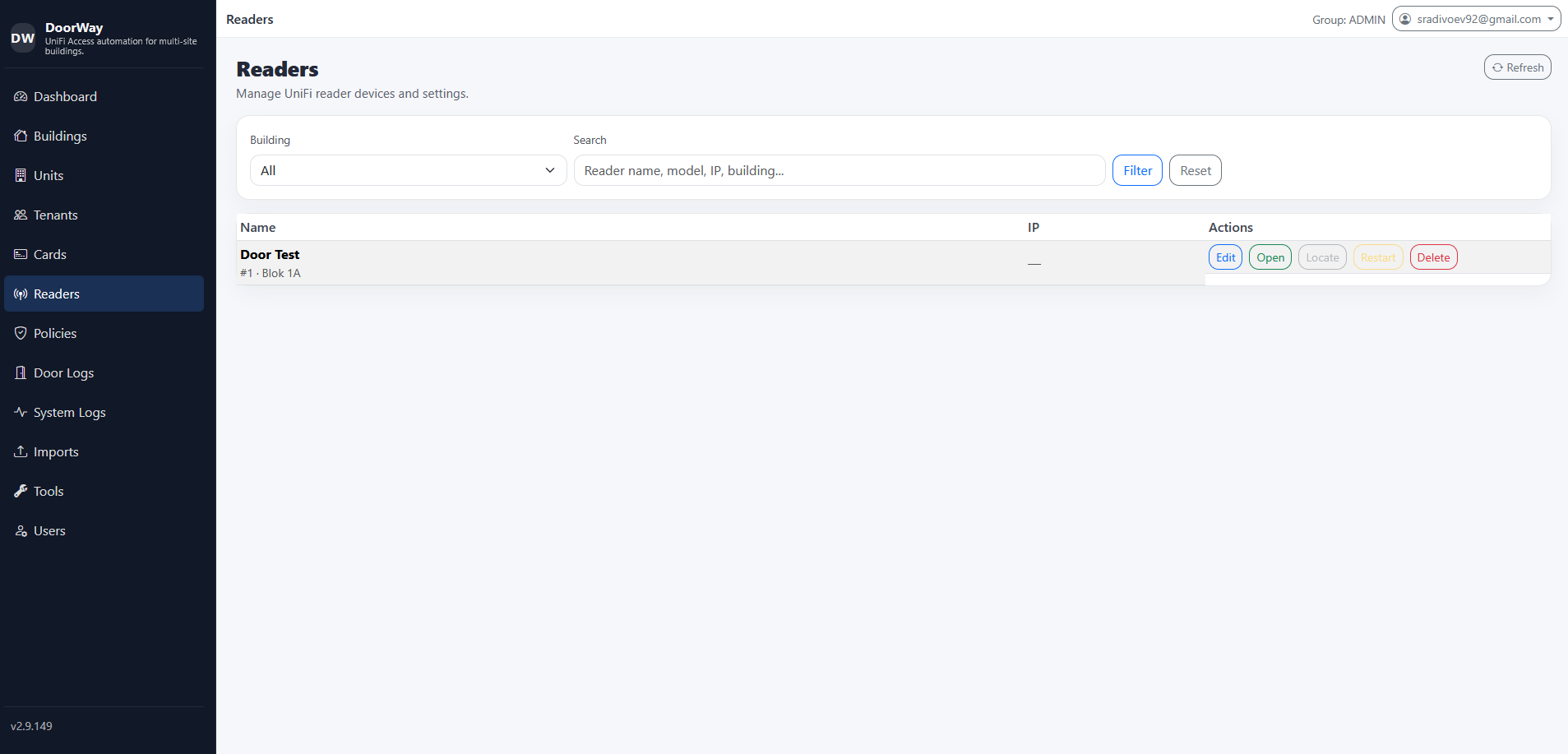
Task: Delete the Door Test reader
Action: (x=1433, y=258)
